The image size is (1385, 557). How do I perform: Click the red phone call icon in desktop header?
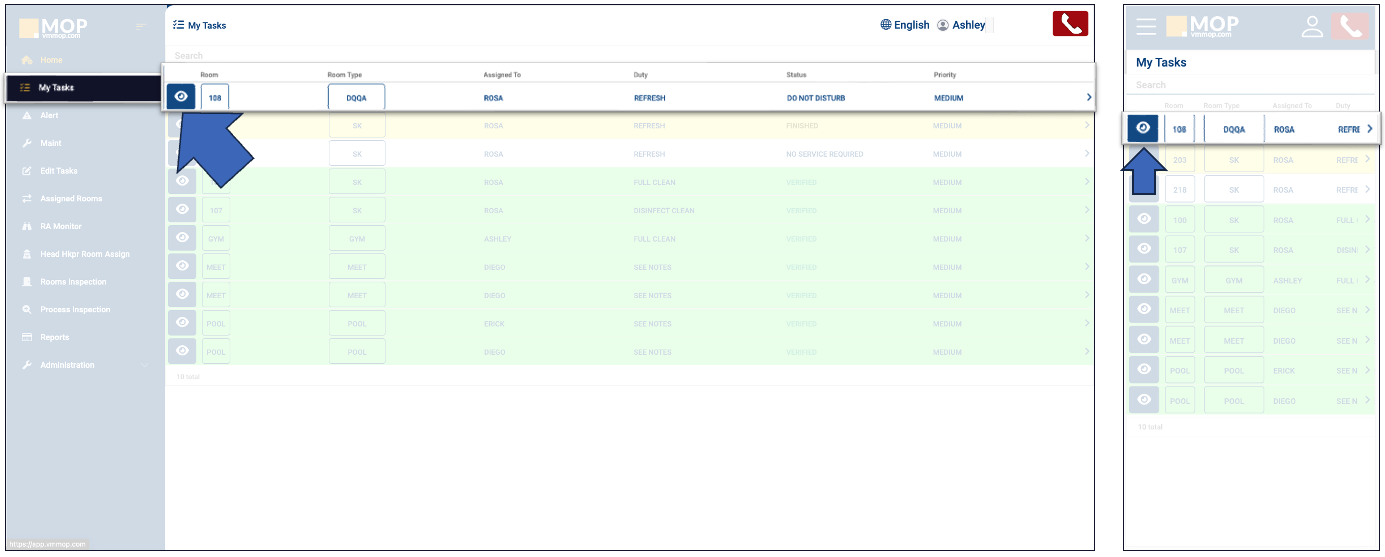coord(1069,24)
